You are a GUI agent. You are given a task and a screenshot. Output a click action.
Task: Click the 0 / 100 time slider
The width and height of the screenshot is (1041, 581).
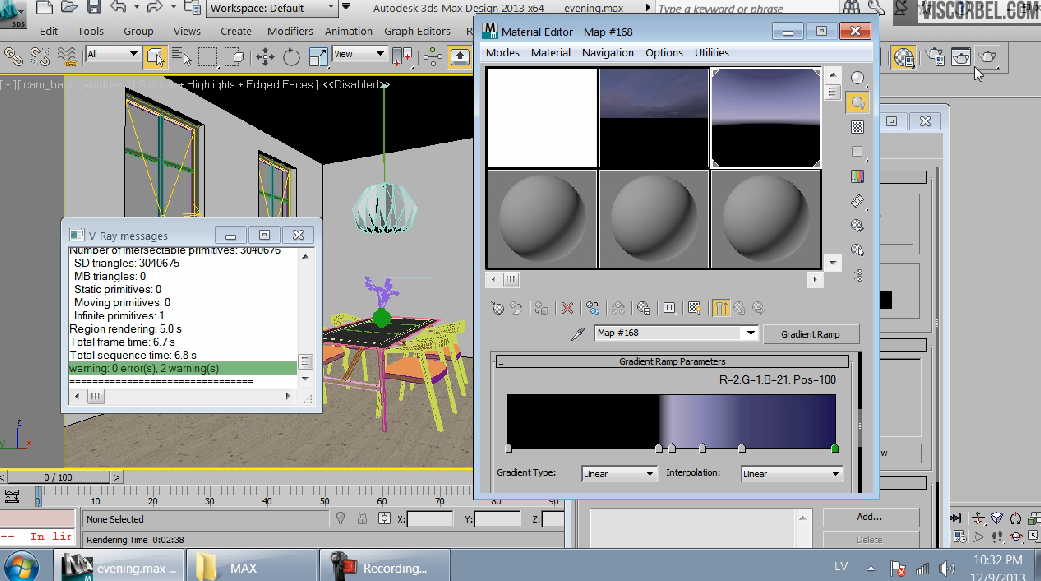point(58,477)
